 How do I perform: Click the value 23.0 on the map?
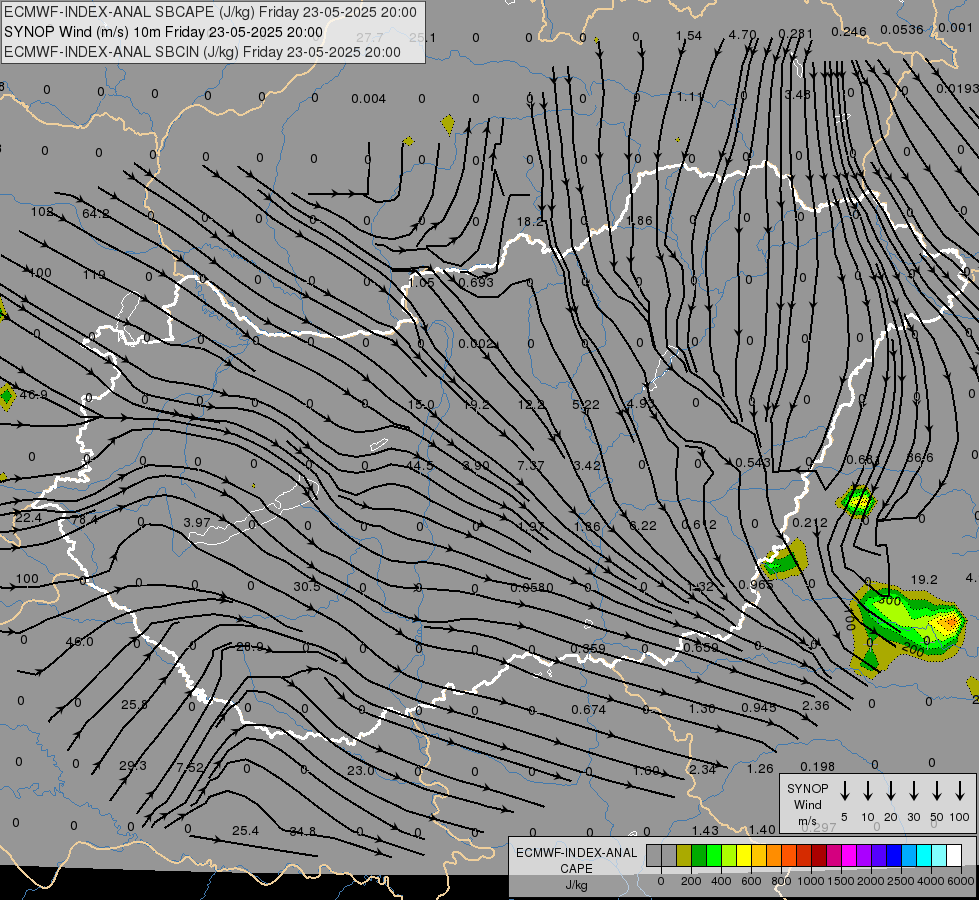point(361,770)
